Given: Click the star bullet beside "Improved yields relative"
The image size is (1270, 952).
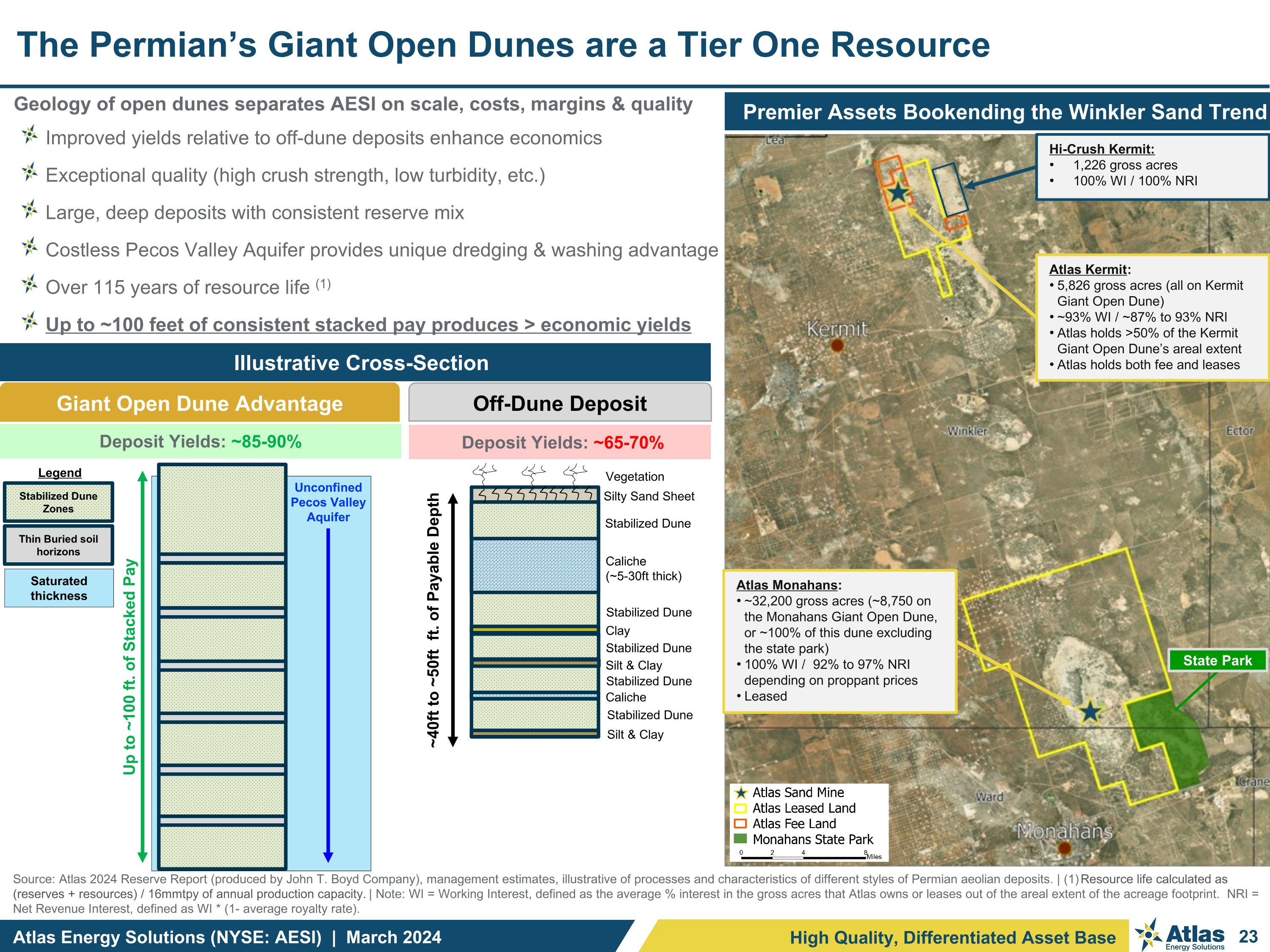Looking at the screenshot, I should click(29, 135).
